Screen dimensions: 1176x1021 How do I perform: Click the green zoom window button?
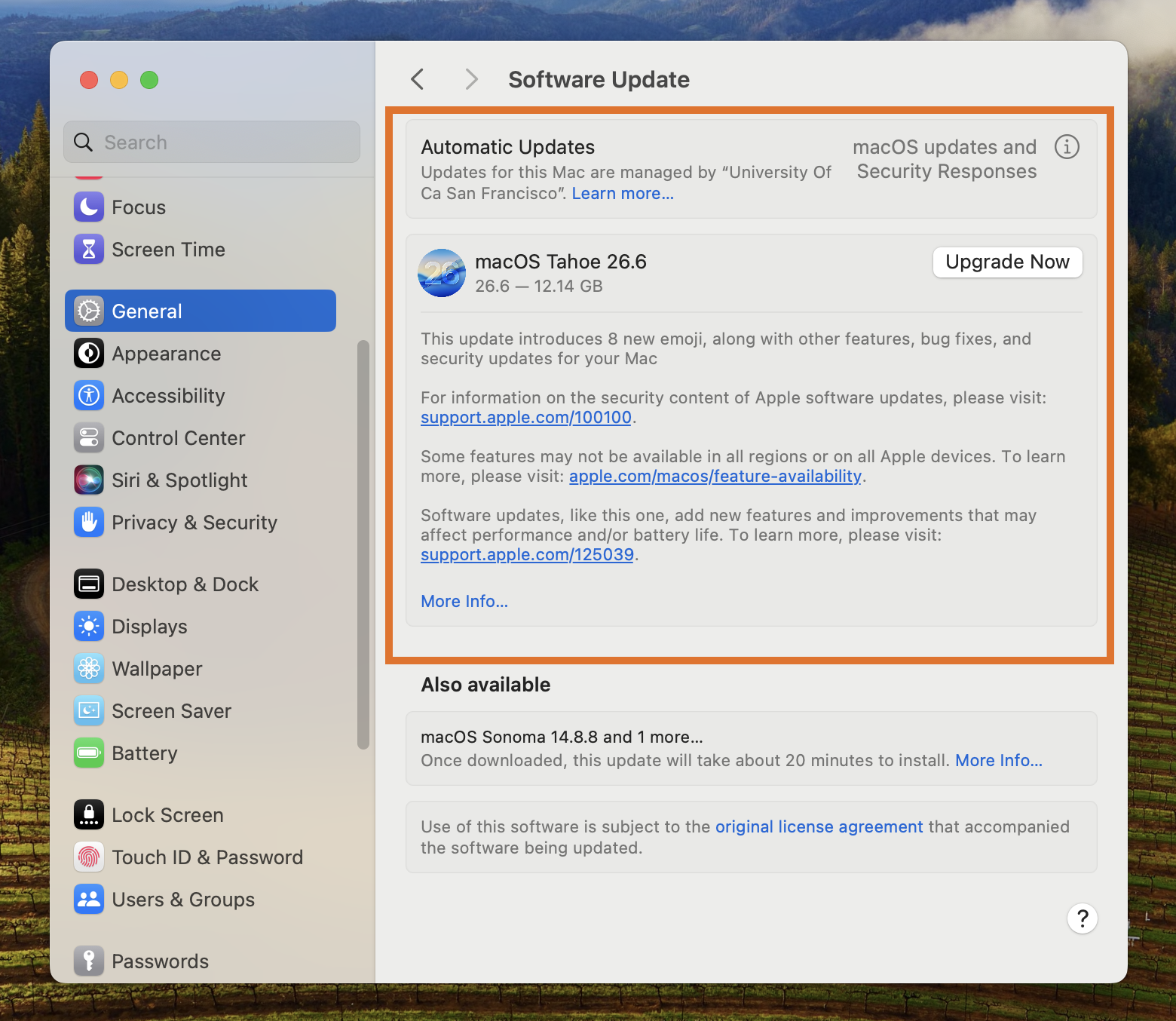(x=149, y=80)
